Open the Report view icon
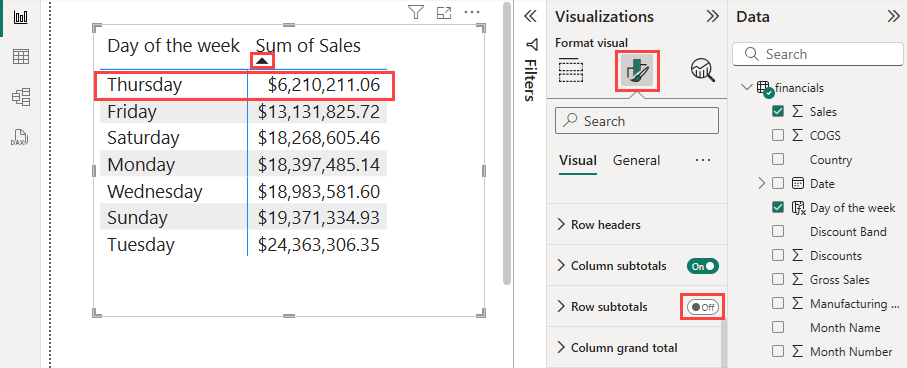907x368 pixels. click(21, 16)
